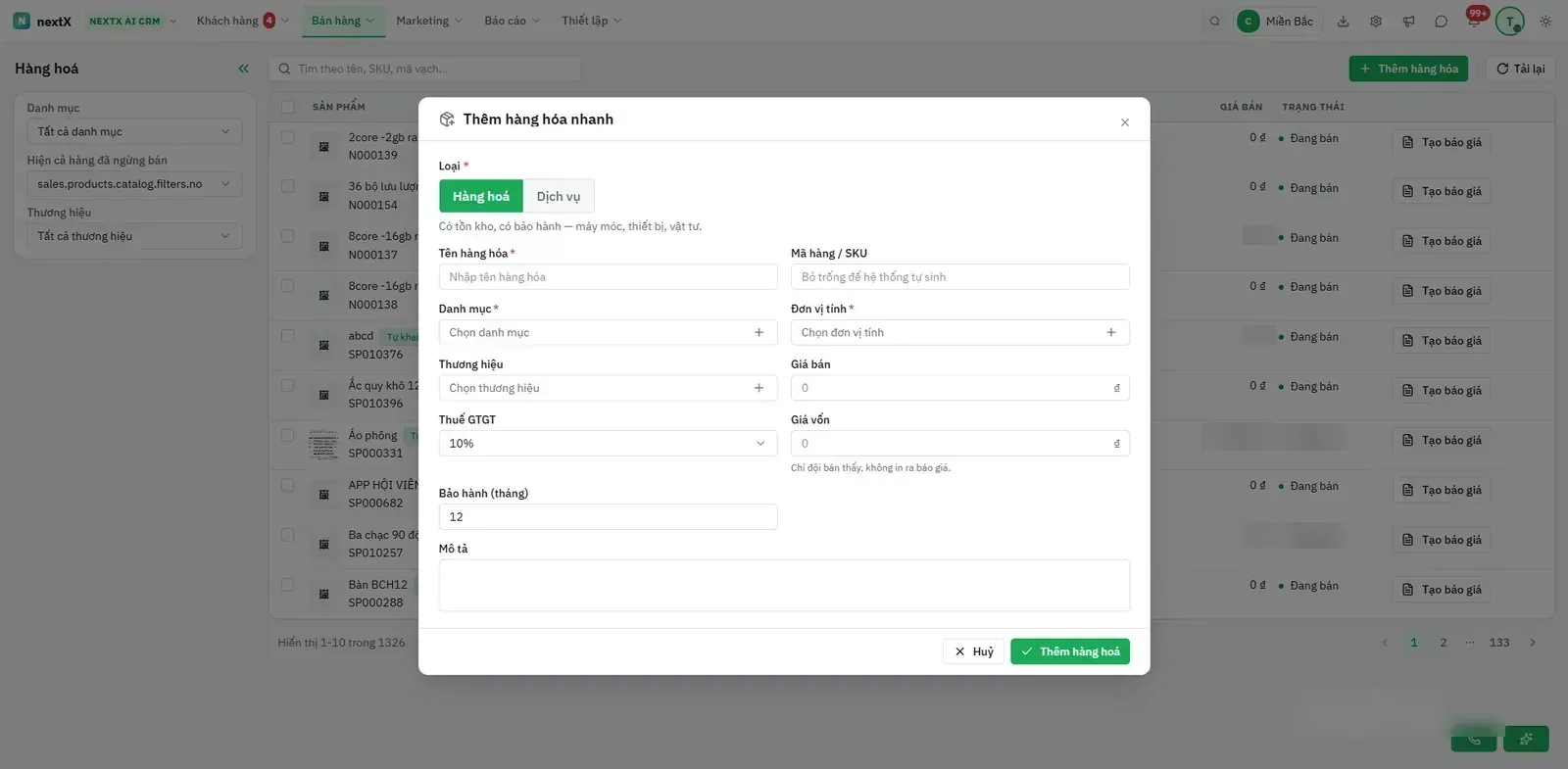Screen dimensions: 1568x769
Task: Open the settings gear in top bar
Action: pyautogui.click(x=1376, y=21)
